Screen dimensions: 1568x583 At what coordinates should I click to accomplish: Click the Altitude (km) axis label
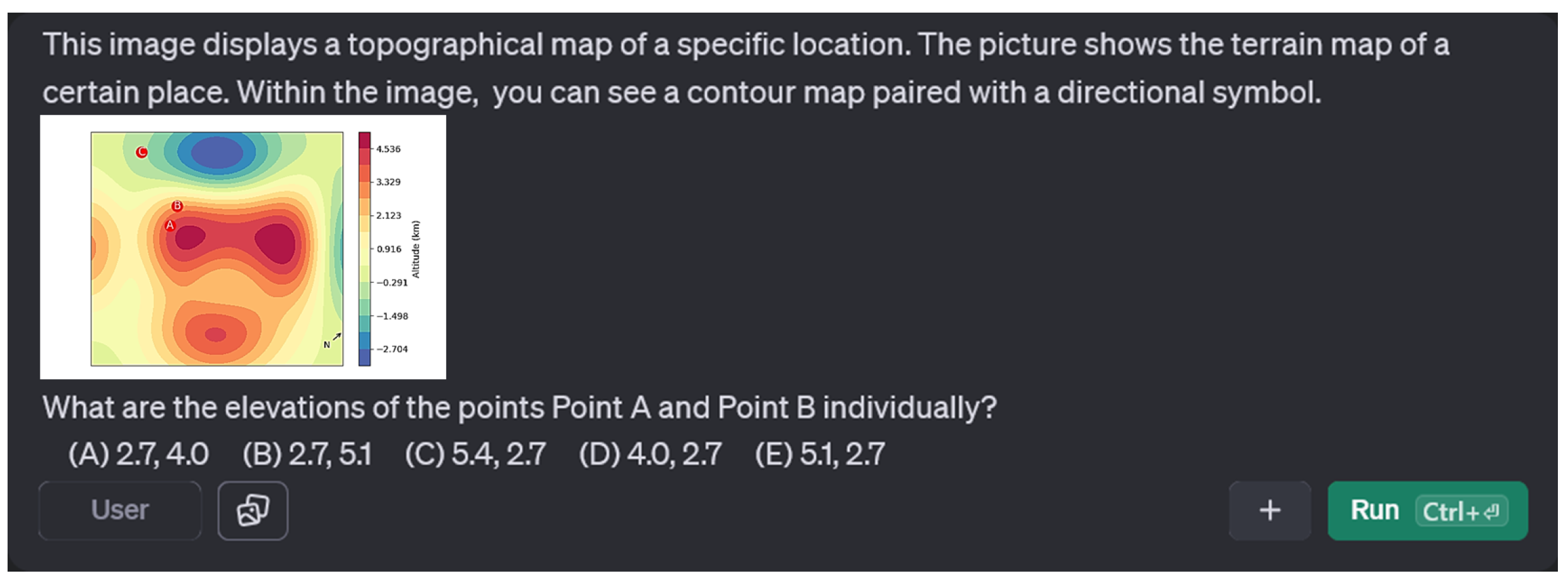coord(415,249)
